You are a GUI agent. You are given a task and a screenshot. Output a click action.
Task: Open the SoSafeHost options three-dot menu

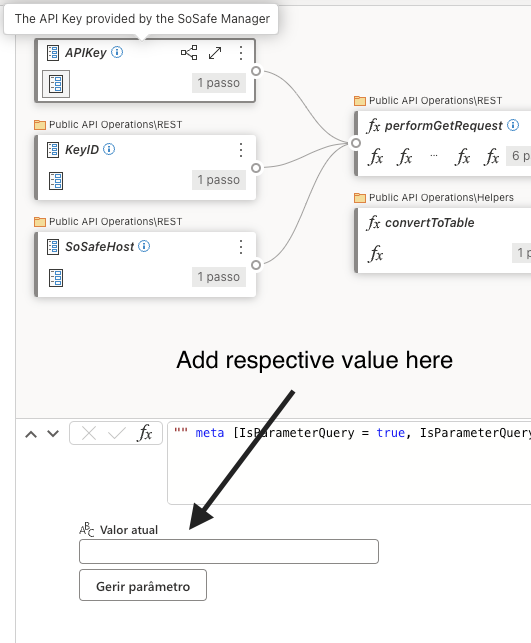point(241,247)
